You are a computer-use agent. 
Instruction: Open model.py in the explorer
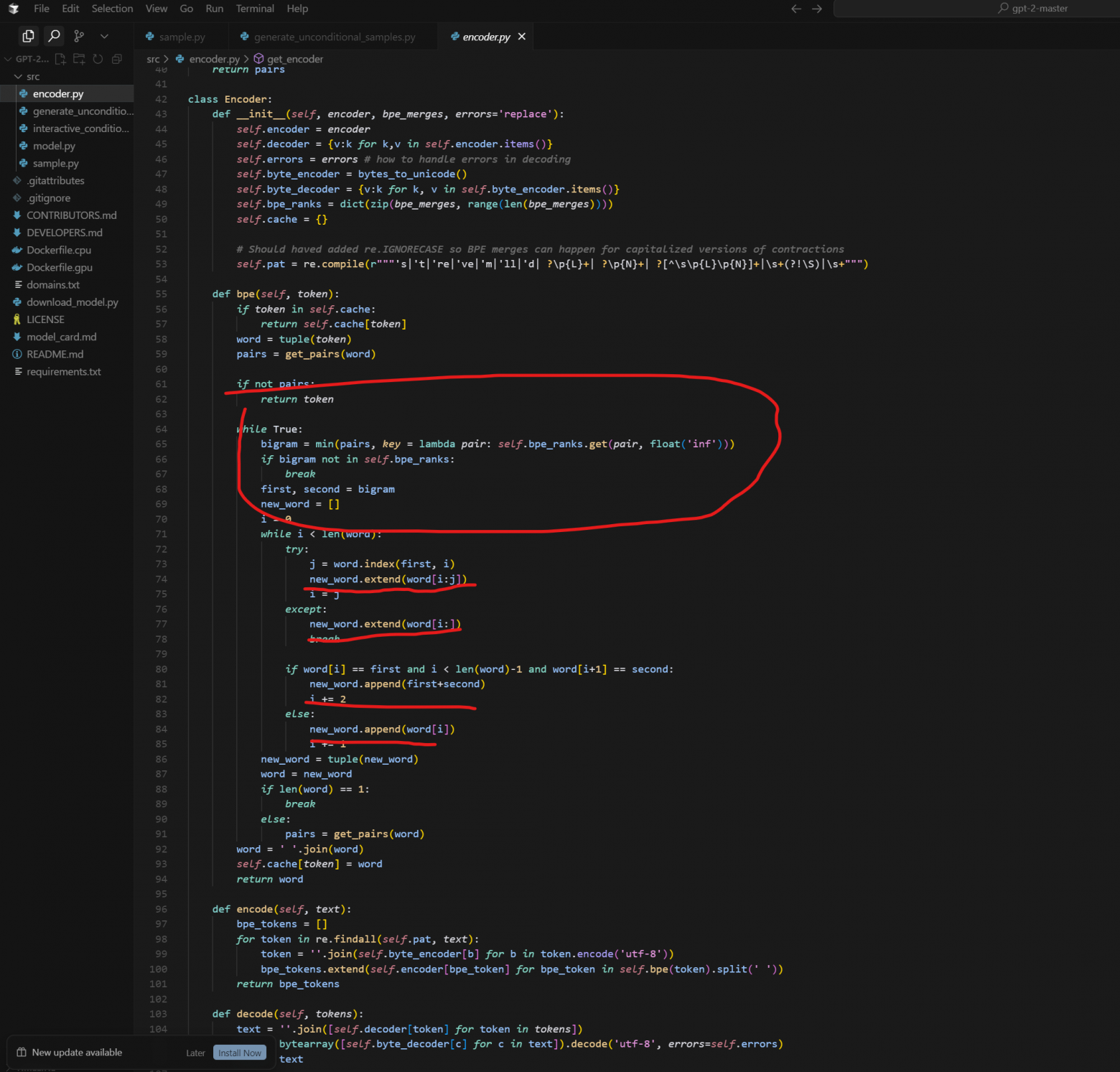click(67, 146)
